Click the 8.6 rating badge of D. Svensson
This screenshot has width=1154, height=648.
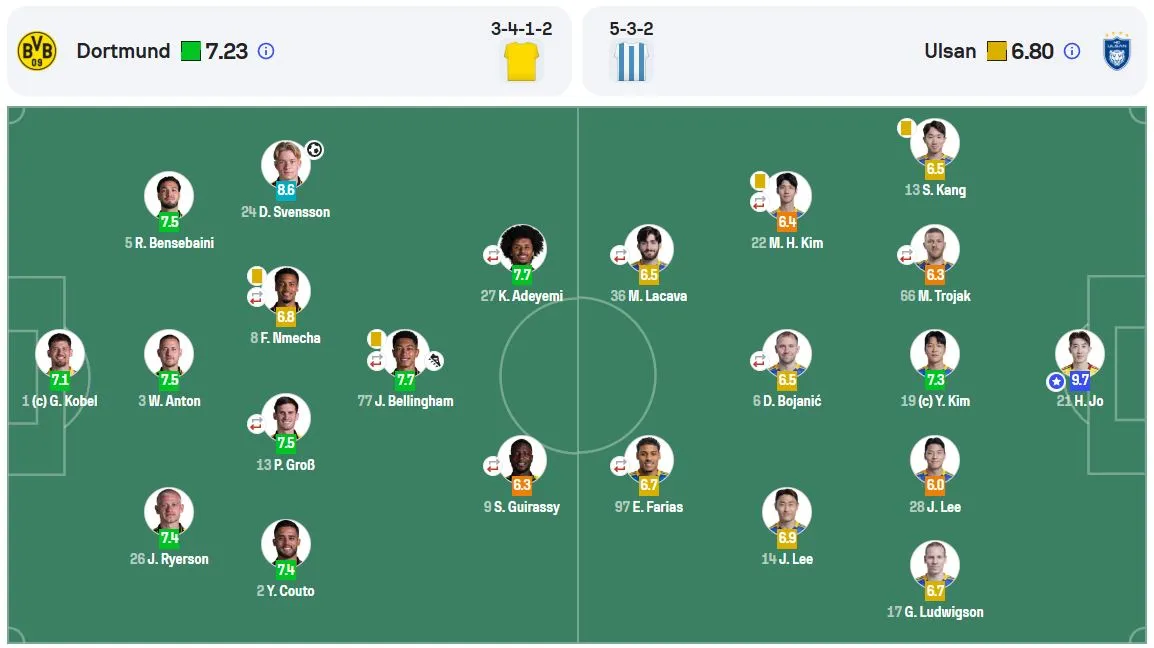click(286, 190)
